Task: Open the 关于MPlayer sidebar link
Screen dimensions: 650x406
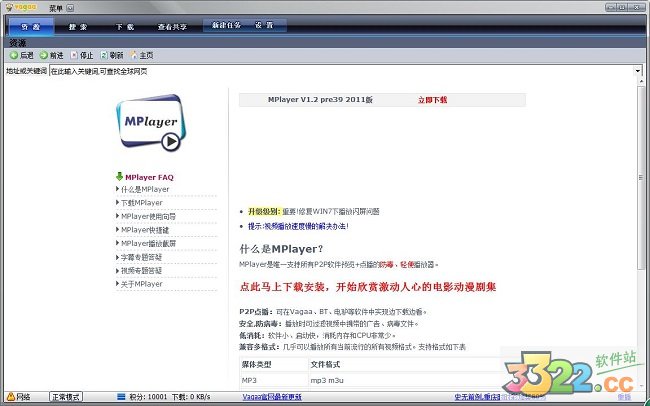Action: click(x=142, y=284)
